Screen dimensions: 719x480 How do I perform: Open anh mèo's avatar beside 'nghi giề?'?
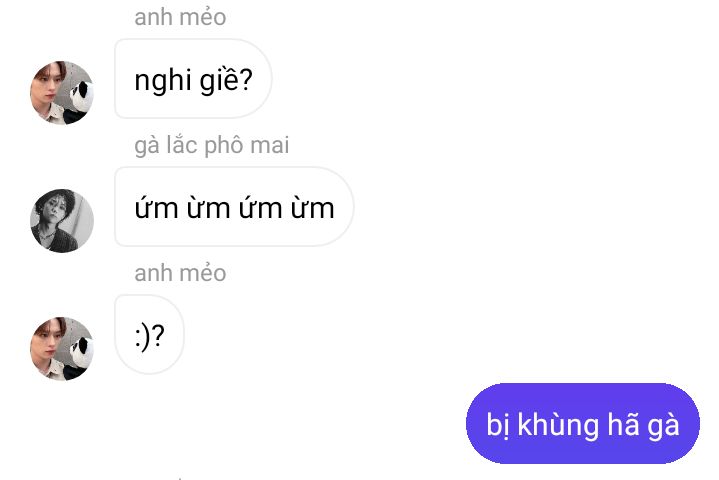[x=62, y=93]
